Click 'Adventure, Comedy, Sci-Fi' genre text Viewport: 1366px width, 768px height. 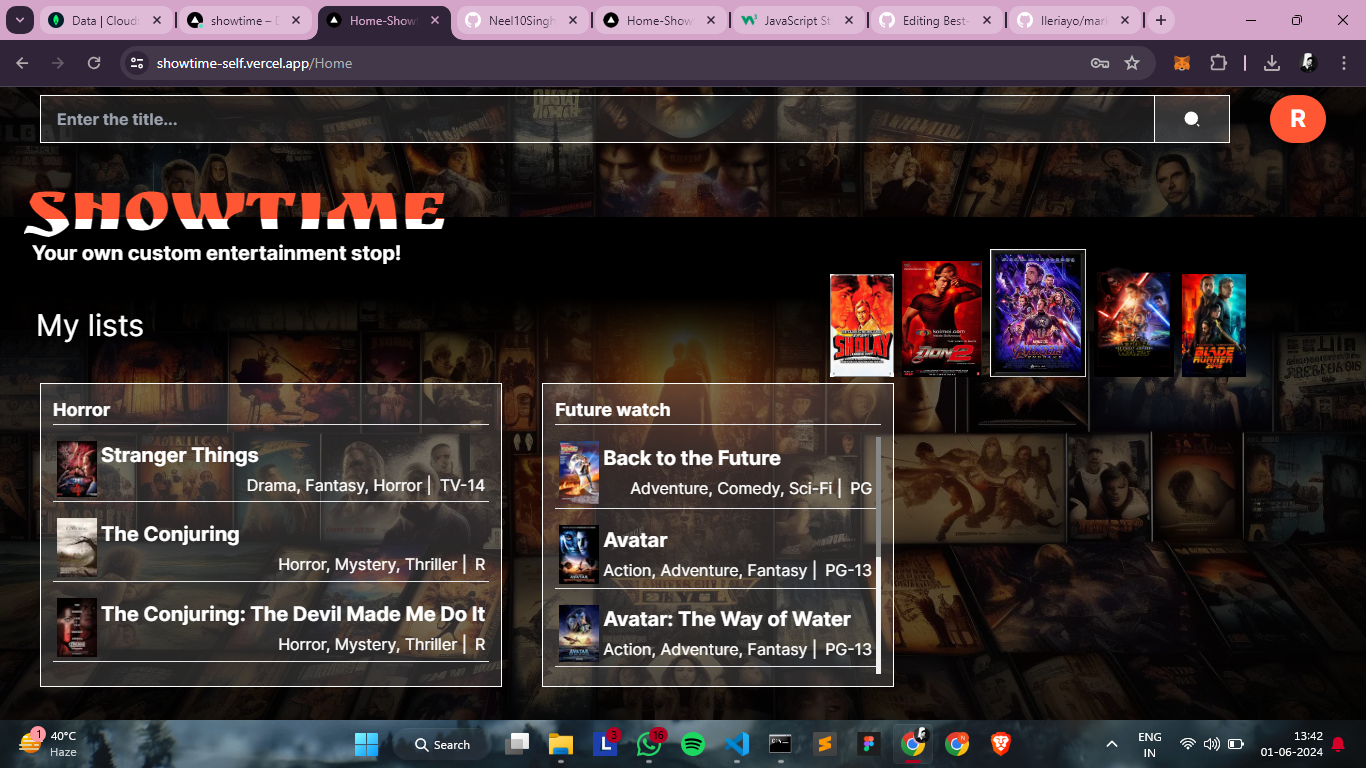click(x=731, y=488)
